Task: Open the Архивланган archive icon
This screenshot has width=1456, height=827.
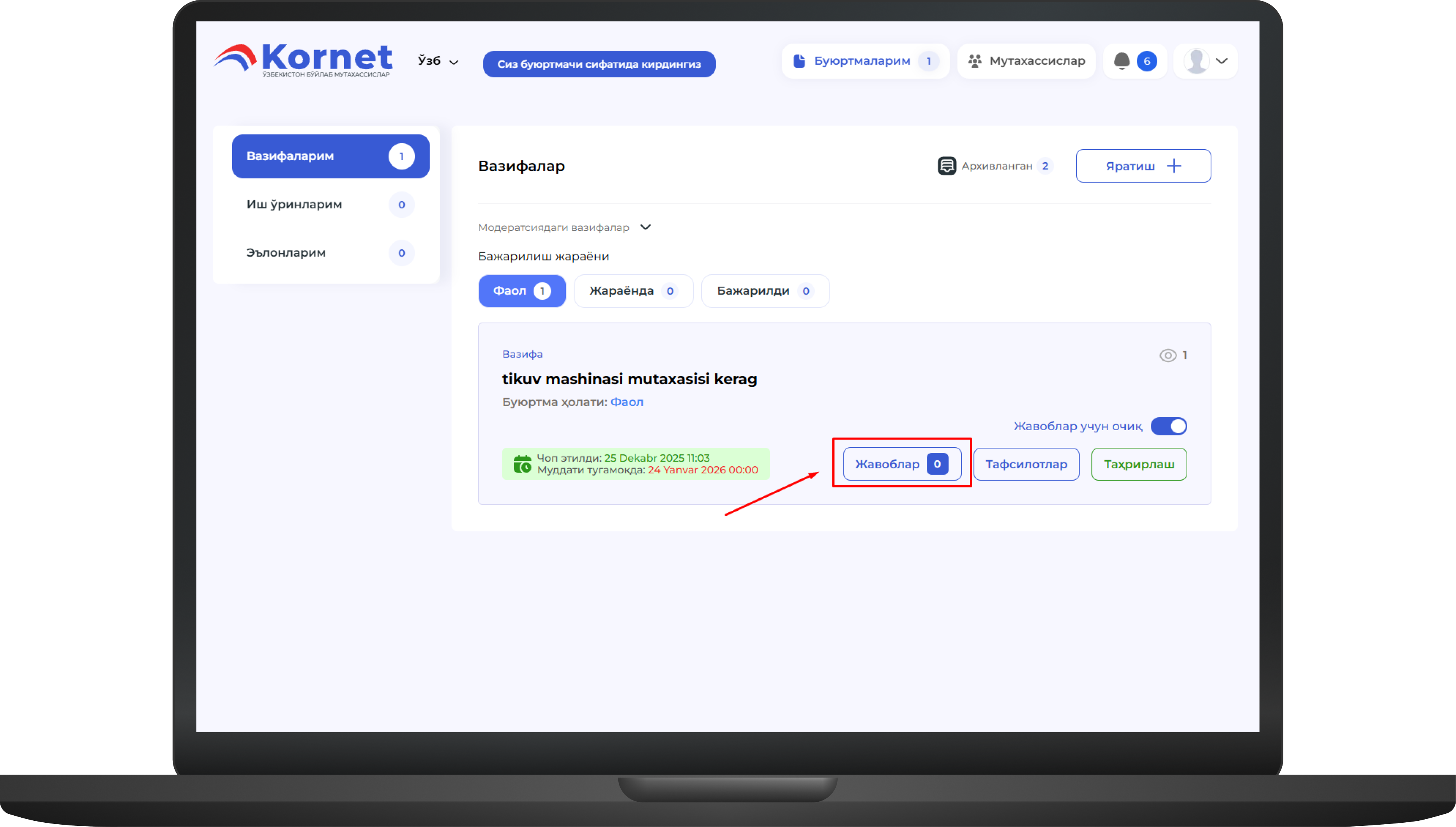Action: (x=947, y=166)
